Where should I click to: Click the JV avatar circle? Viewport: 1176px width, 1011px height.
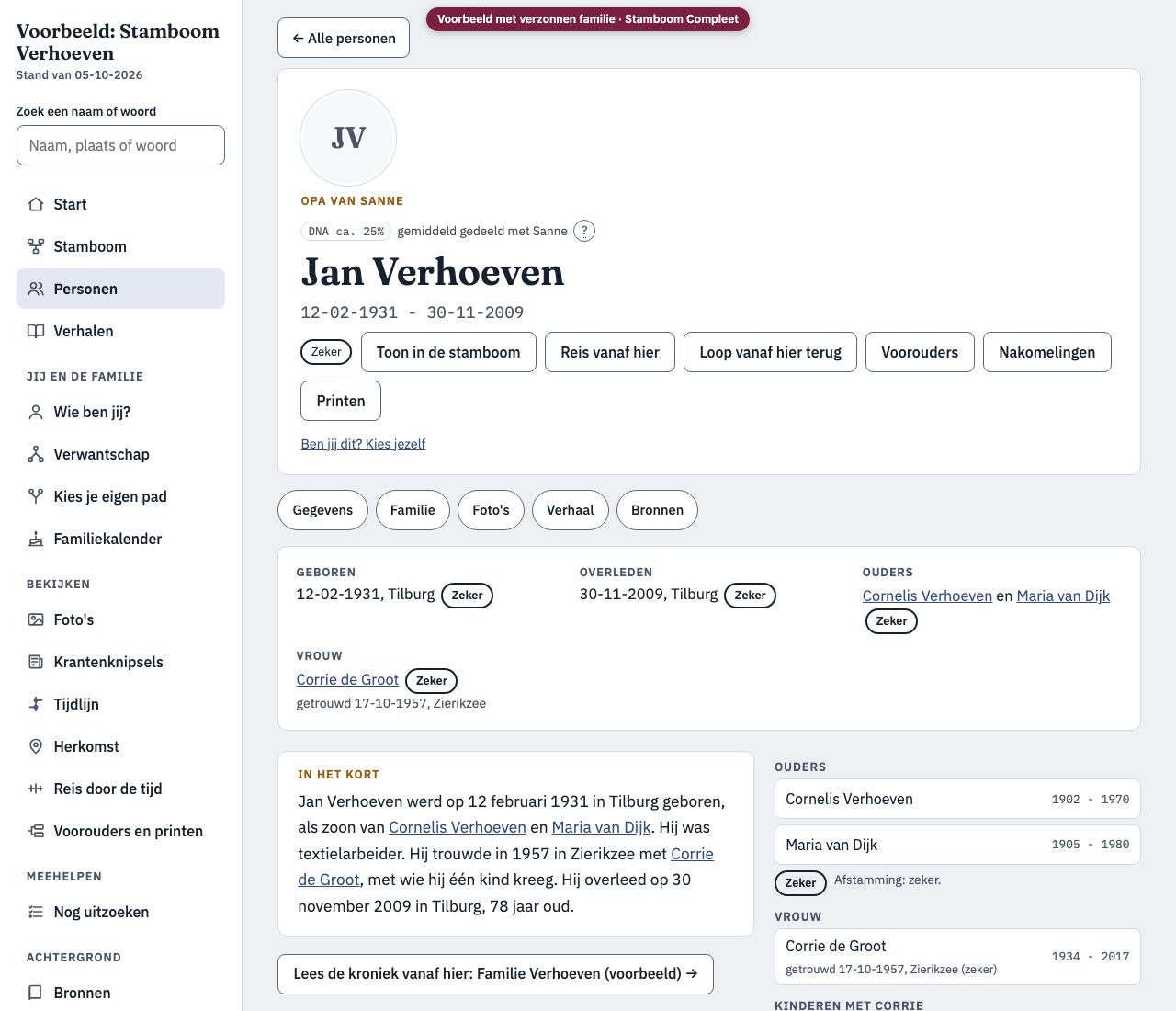(x=348, y=138)
